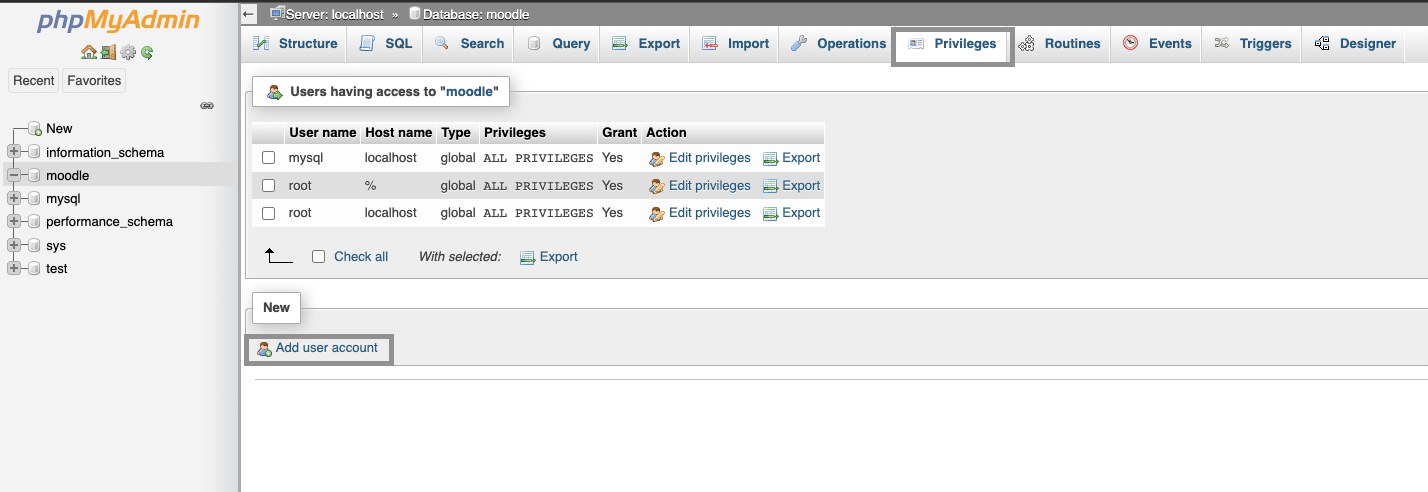Click the Favorites button
Screen dimensions: 1428x492
94,81
